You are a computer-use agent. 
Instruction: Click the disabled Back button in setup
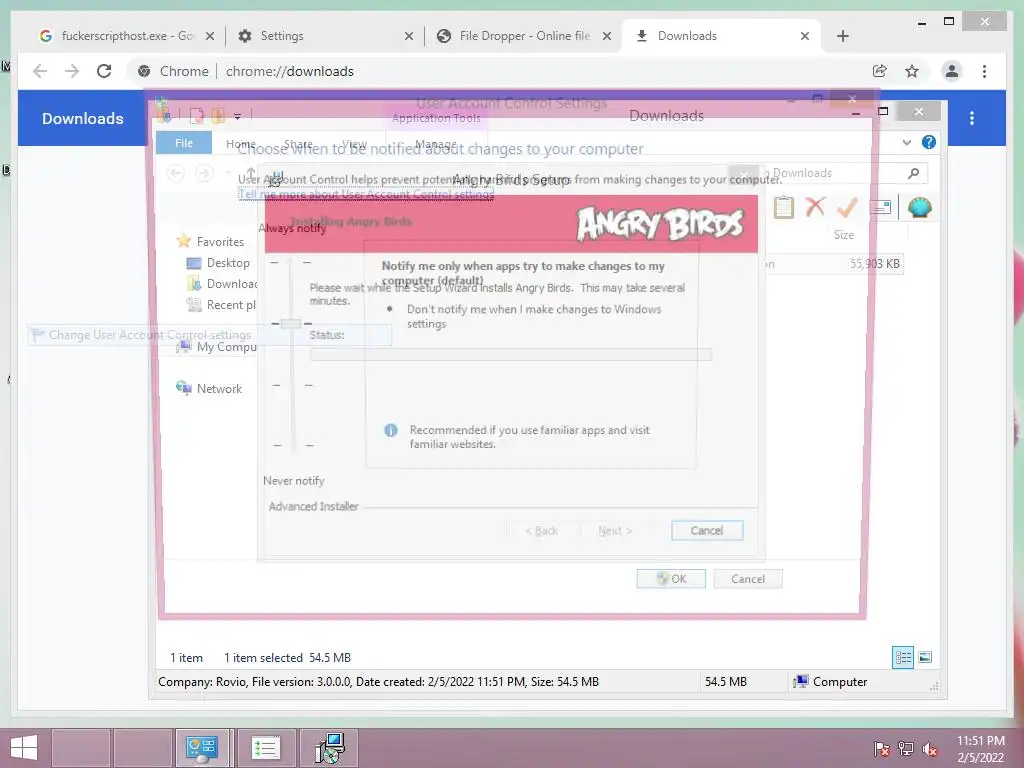click(541, 530)
